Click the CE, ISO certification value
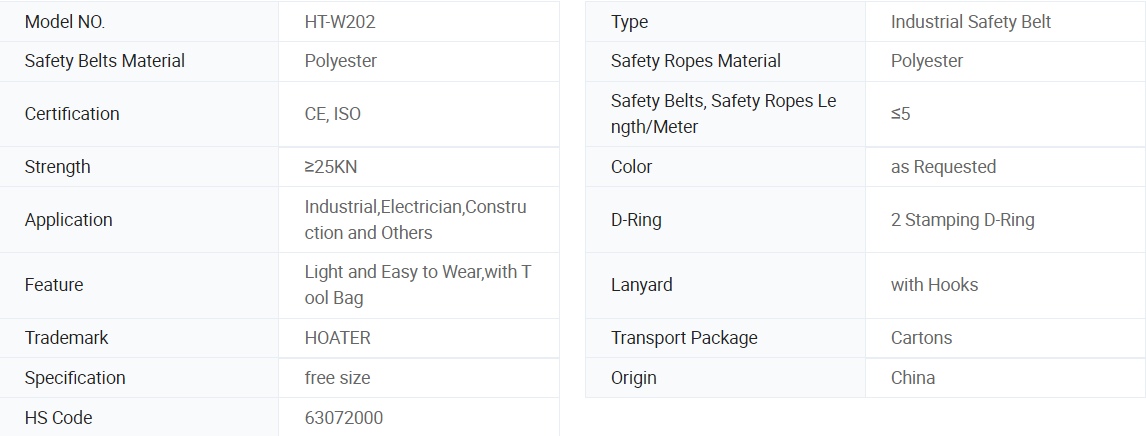Image resolution: width=1146 pixels, height=436 pixels. [x=333, y=114]
